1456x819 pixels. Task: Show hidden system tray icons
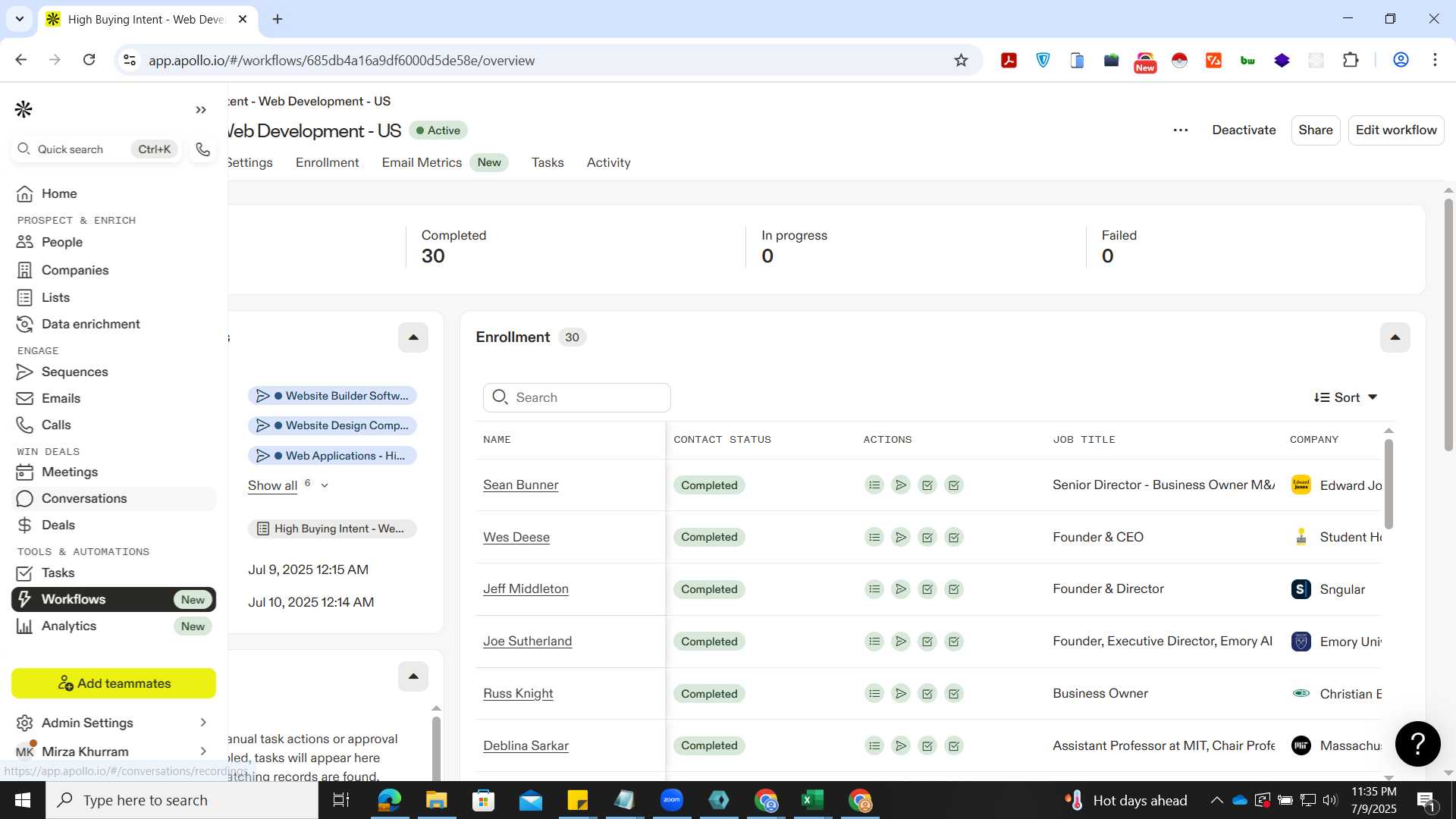click(x=1216, y=800)
